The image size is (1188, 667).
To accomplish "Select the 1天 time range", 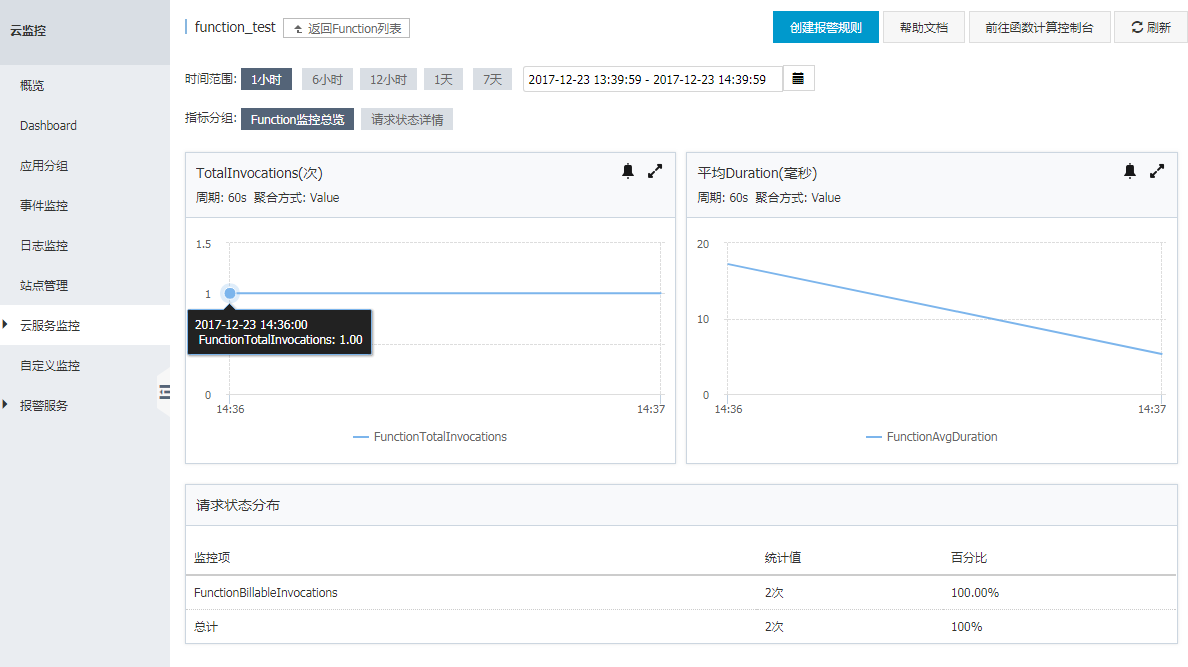I will tap(443, 80).
